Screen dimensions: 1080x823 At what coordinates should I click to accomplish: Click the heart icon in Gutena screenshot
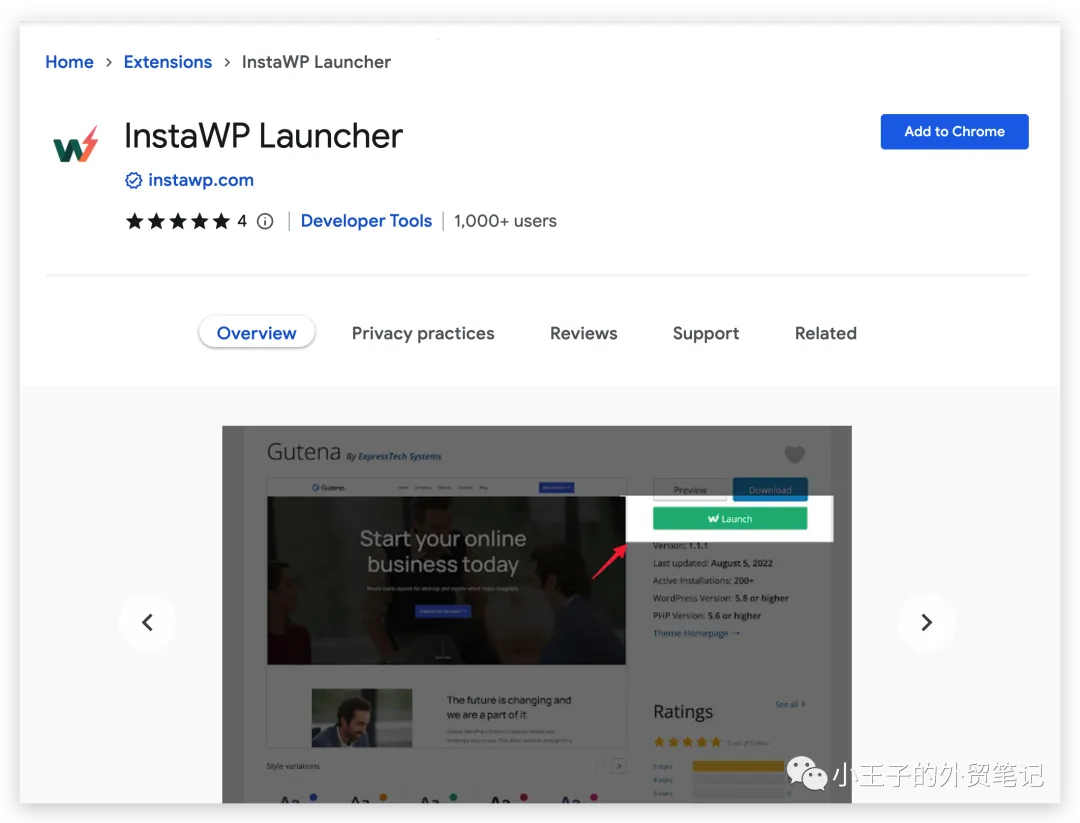[x=795, y=455]
